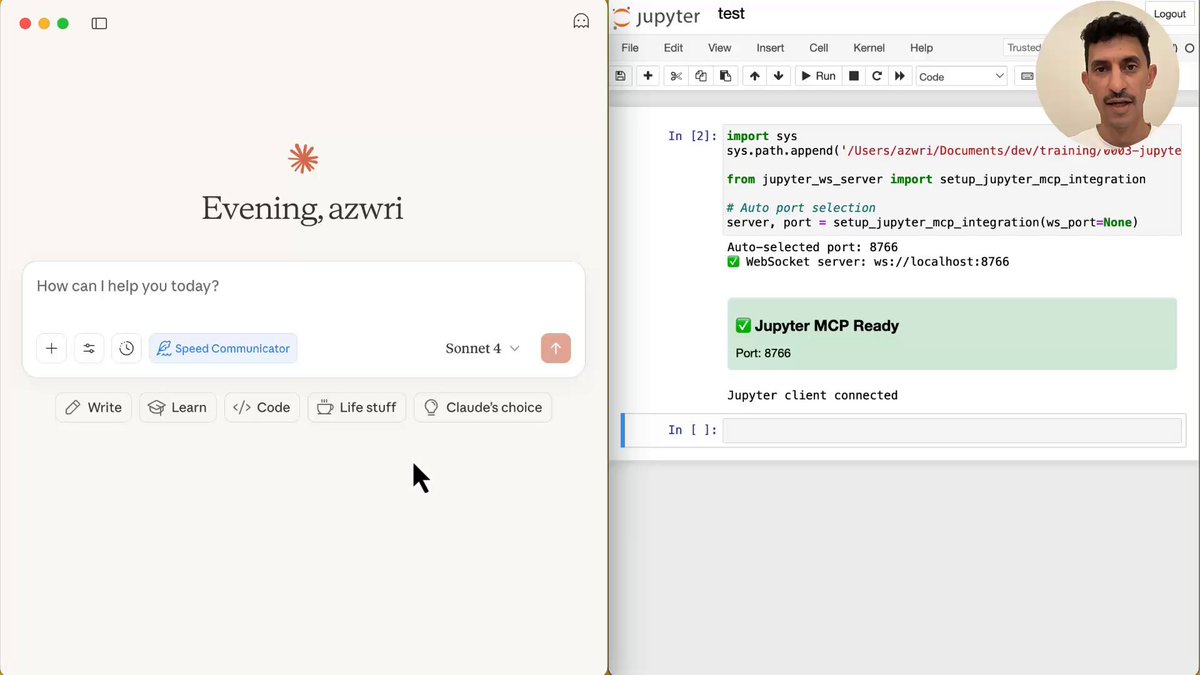This screenshot has height=675, width=1200.
Task: Click the Jupyter logo
Action: tap(657, 17)
